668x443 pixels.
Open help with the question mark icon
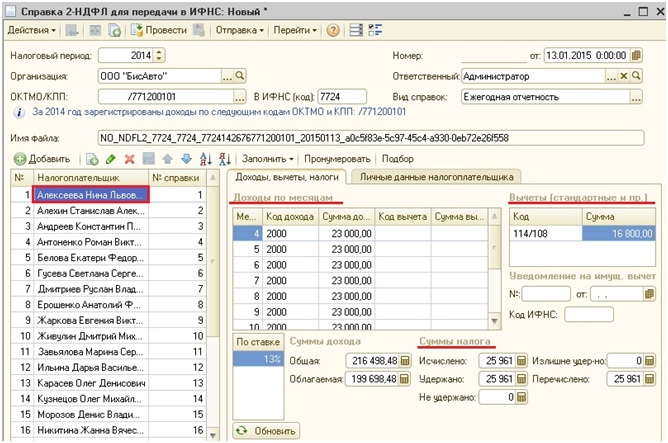333,30
